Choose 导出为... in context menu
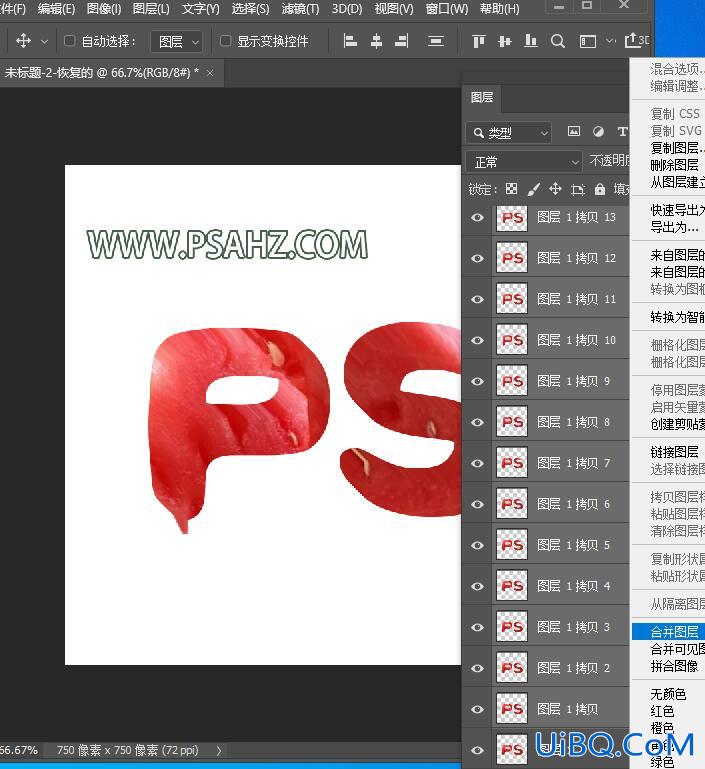The image size is (705, 769). (674, 227)
